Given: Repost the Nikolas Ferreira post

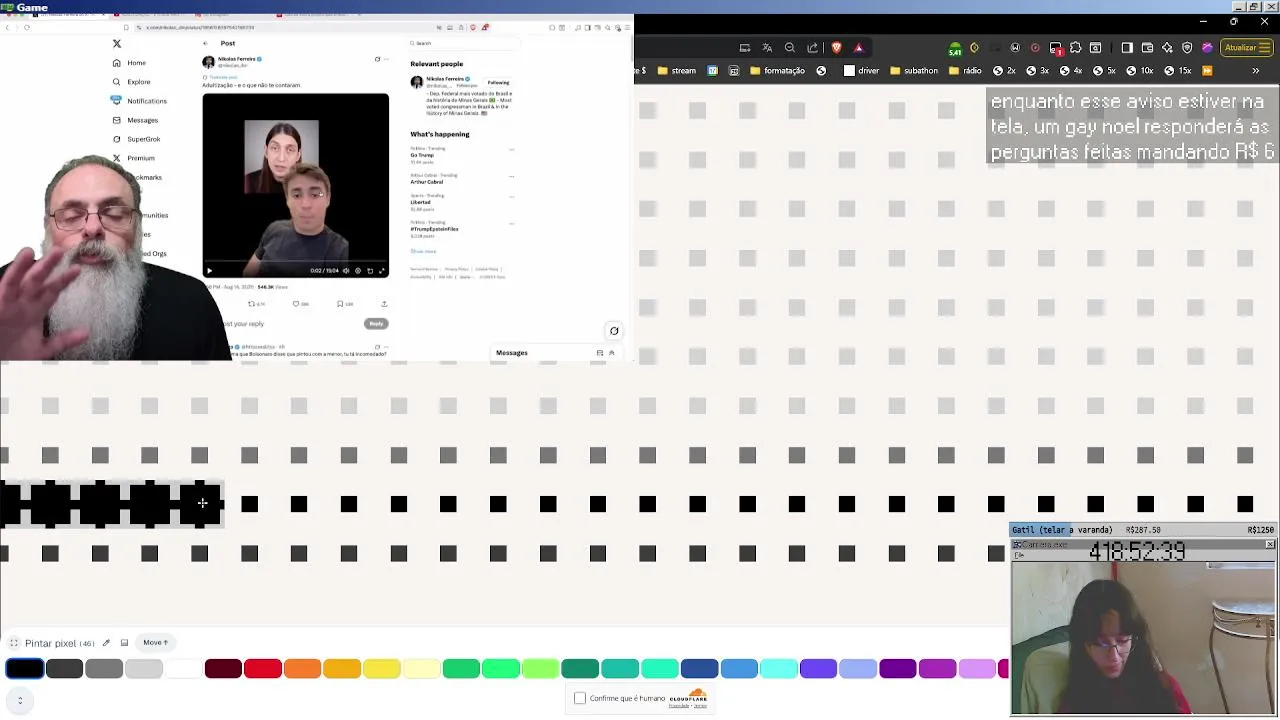Looking at the screenshot, I should 256,304.
